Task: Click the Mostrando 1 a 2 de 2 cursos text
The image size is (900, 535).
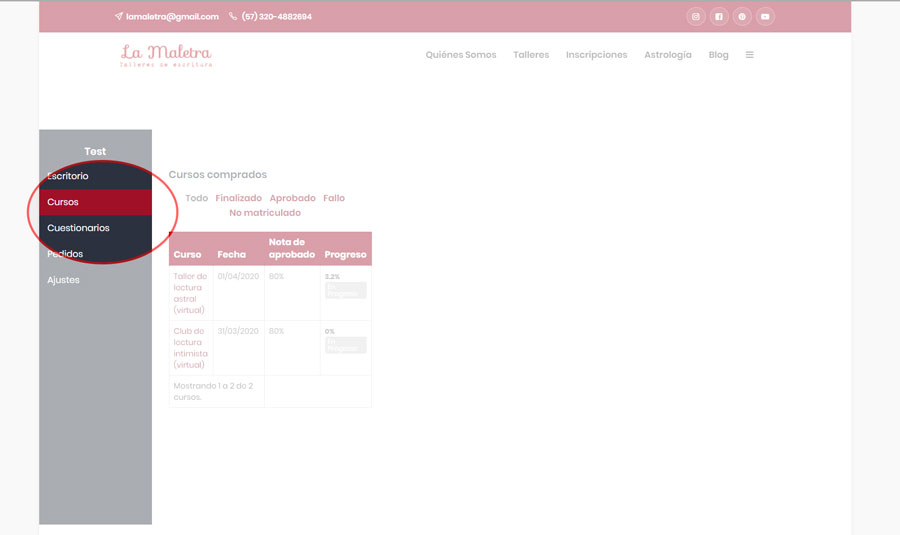Action: [x=213, y=391]
